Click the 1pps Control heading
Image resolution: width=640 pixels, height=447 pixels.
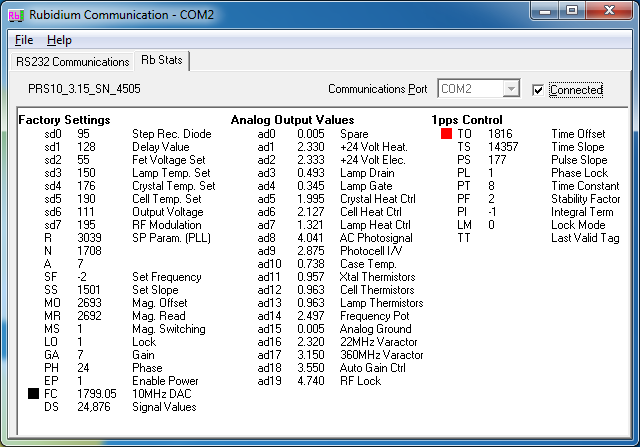[x=467, y=120]
